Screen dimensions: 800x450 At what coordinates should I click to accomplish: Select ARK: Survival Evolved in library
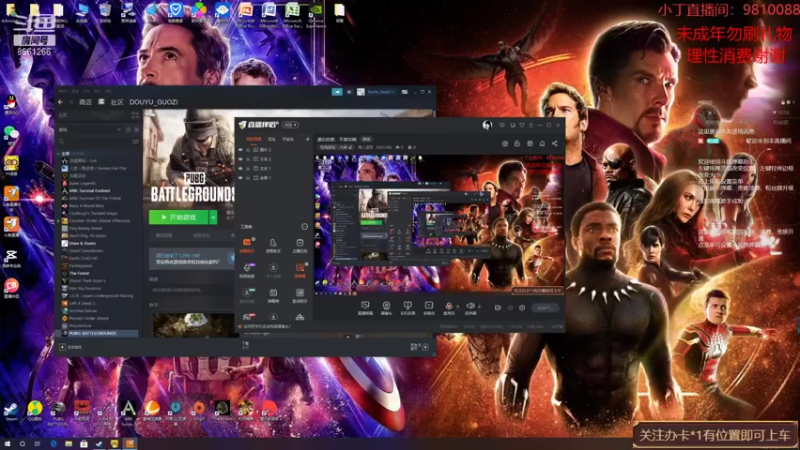coord(89,190)
